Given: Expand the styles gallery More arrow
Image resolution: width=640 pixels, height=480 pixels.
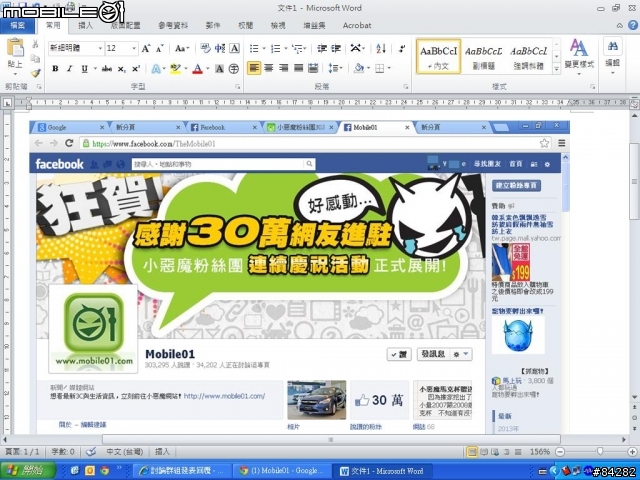Looking at the screenshot, I should (556, 69).
